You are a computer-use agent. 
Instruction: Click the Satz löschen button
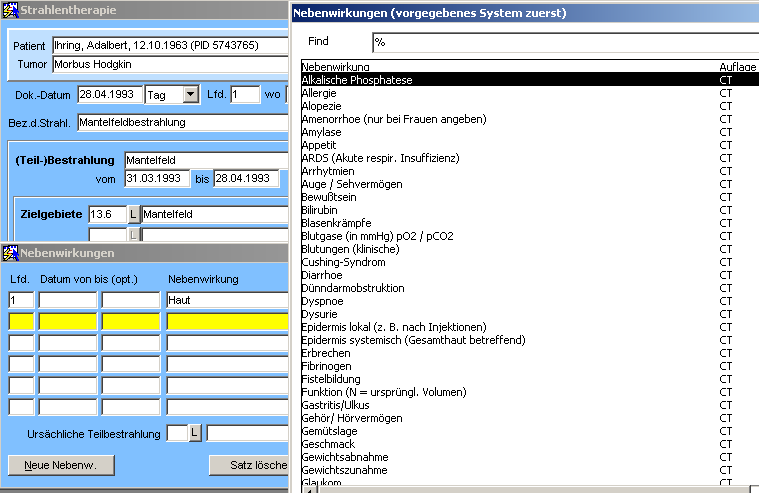[x=248, y=466]
